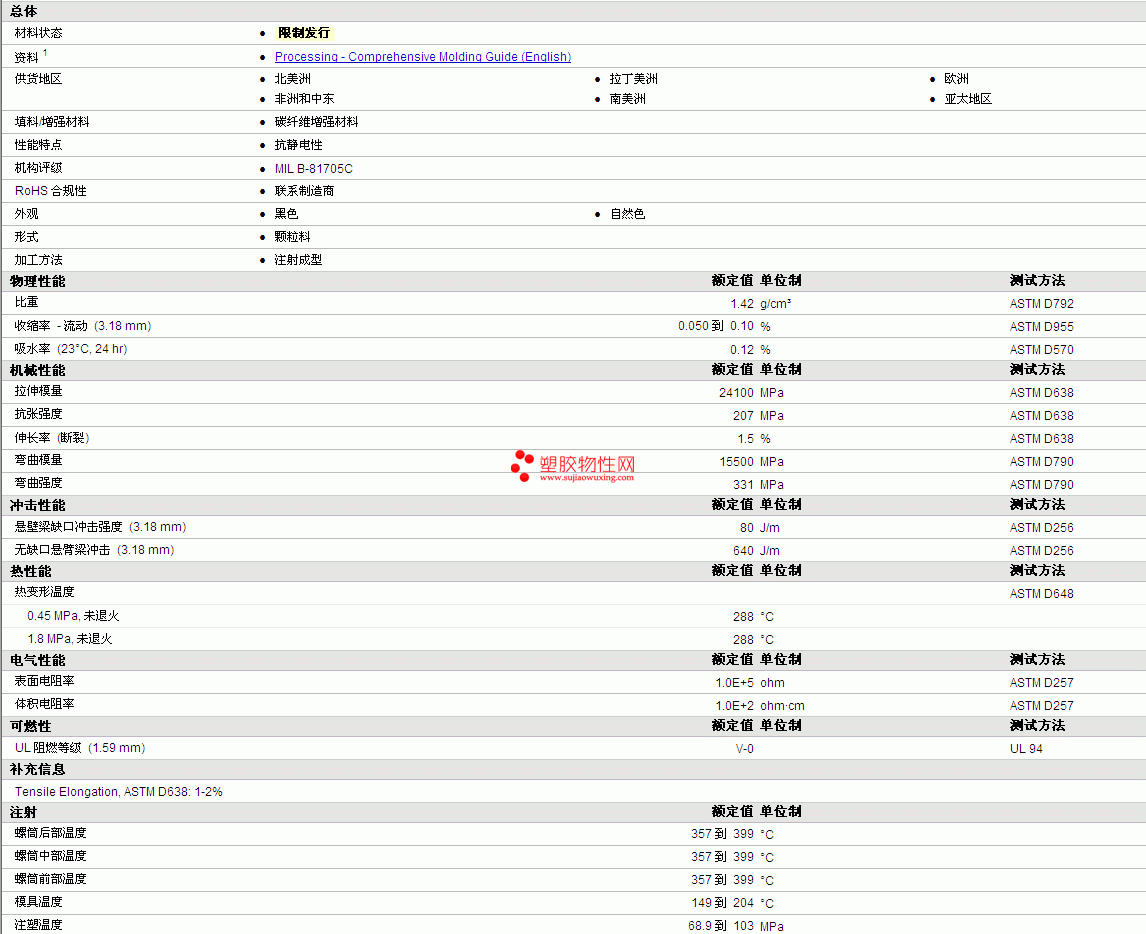Select the 比重 value 1.42
Image resolution: width=1146 pixels, height=934 pixels.
pos(742,304)
